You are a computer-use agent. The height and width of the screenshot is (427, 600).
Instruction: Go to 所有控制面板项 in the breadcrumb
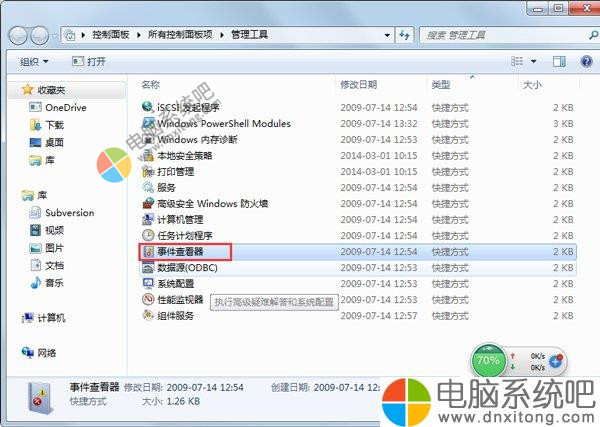click(180, 35)
